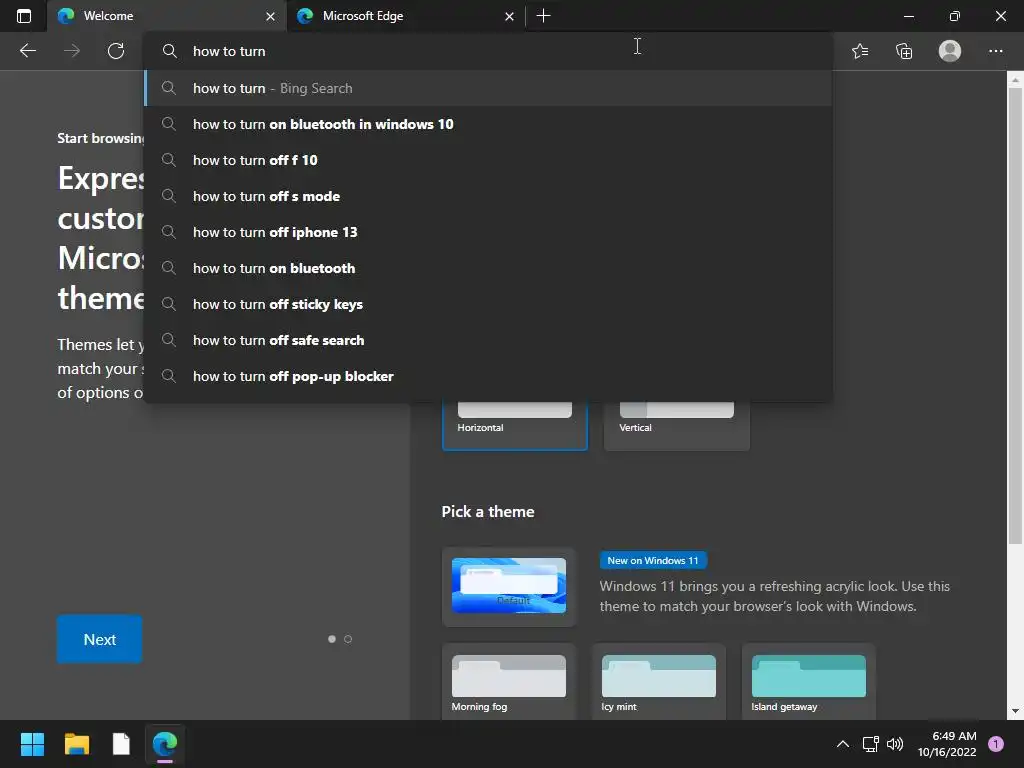Pick suggestion 'how to turn off iphone 13'
This screenshot has height=768, width=1024.
click(488, 232)
